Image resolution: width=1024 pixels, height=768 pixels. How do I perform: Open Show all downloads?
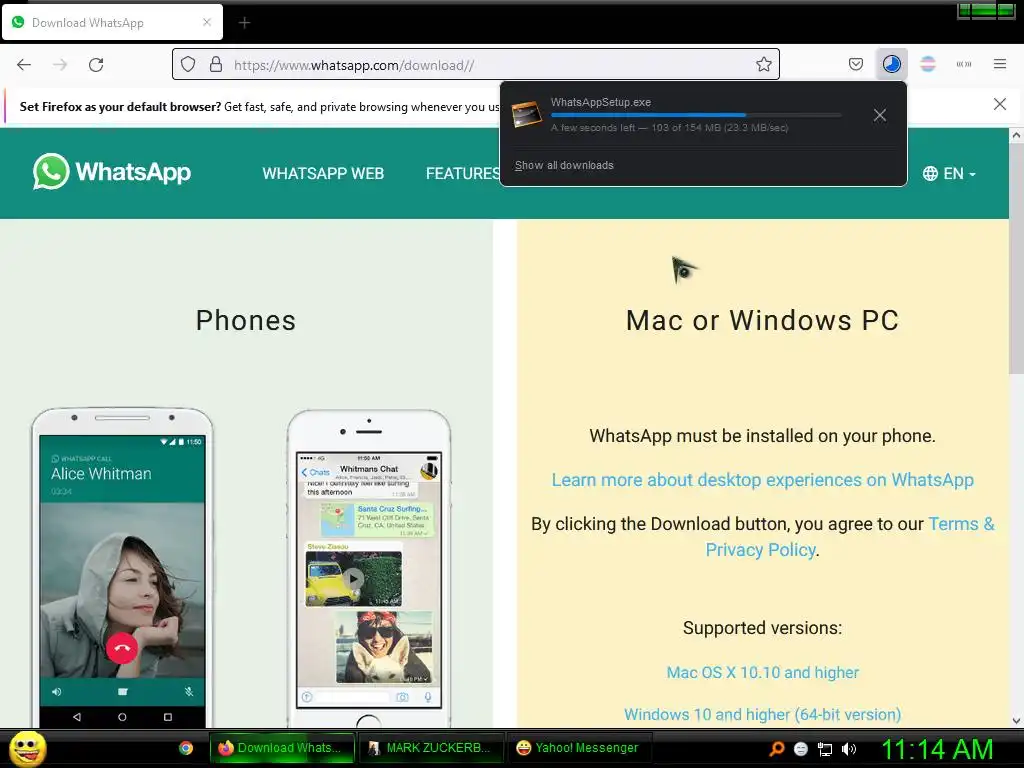564,165
